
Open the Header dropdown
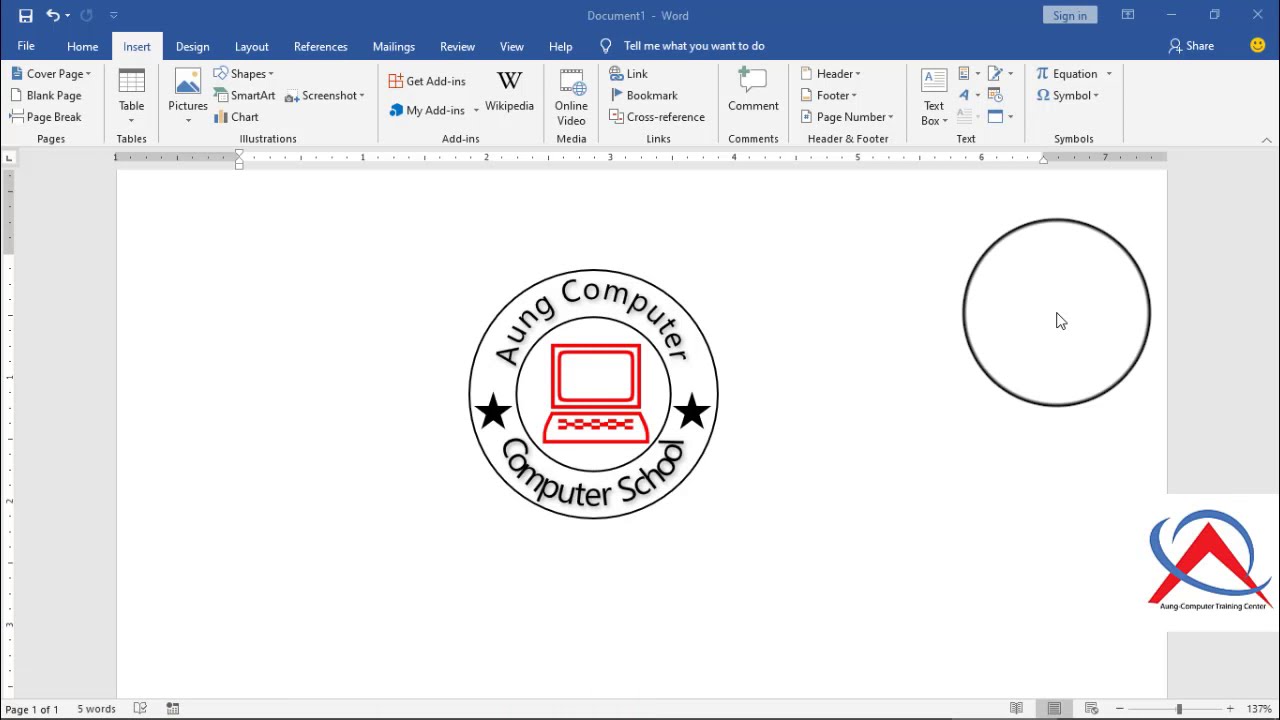click(x=830, y=74)
